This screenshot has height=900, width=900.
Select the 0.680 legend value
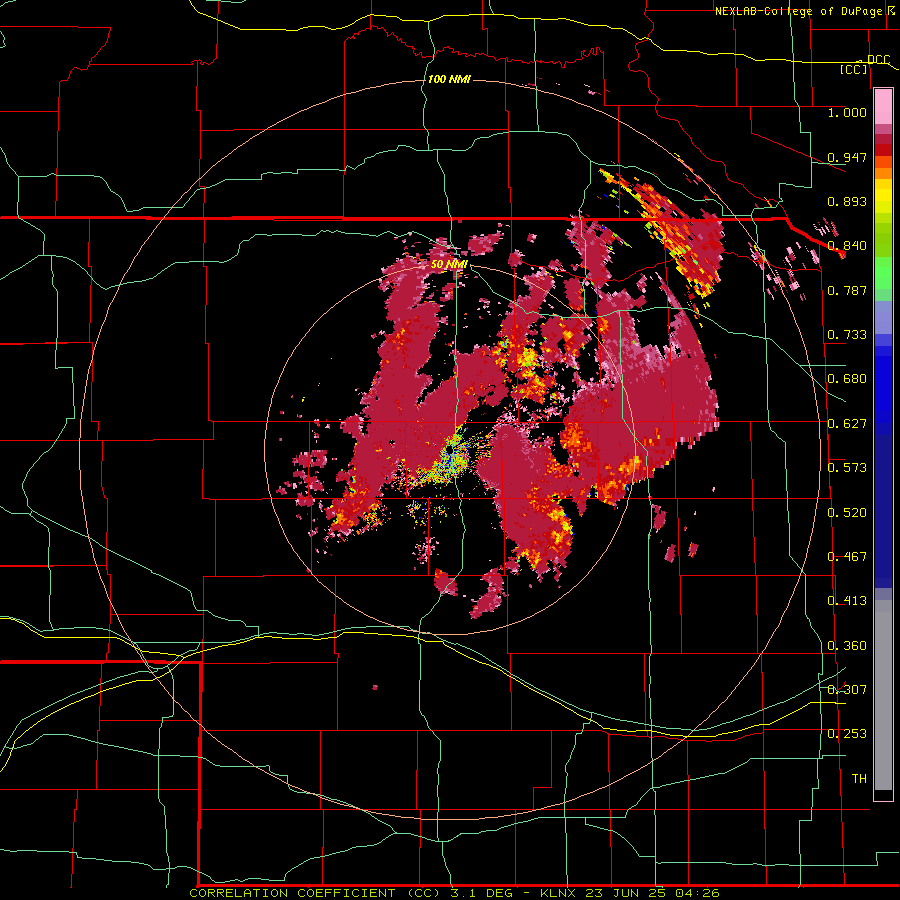click(847, 379)
